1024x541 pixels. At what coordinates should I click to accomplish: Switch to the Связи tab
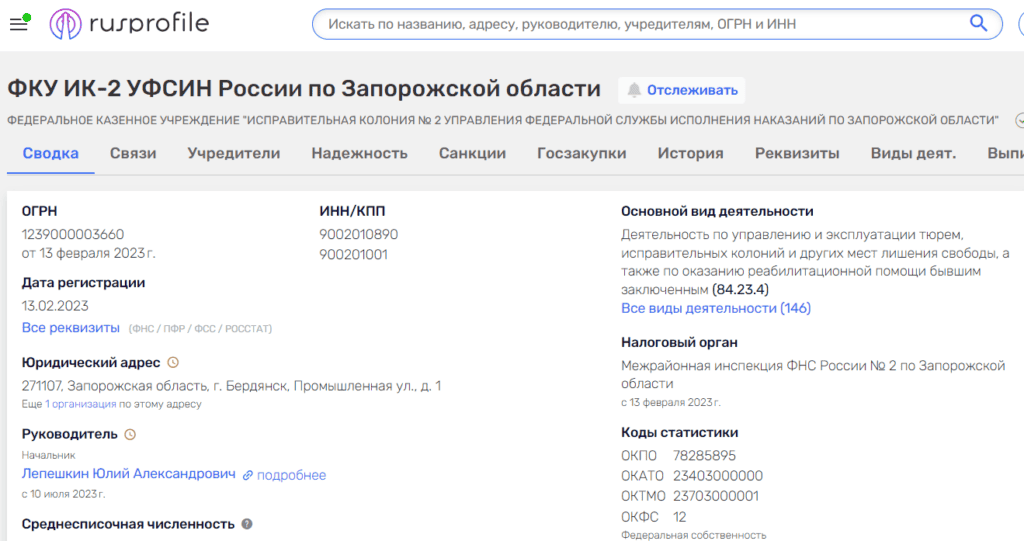click(x=133, y=154)
